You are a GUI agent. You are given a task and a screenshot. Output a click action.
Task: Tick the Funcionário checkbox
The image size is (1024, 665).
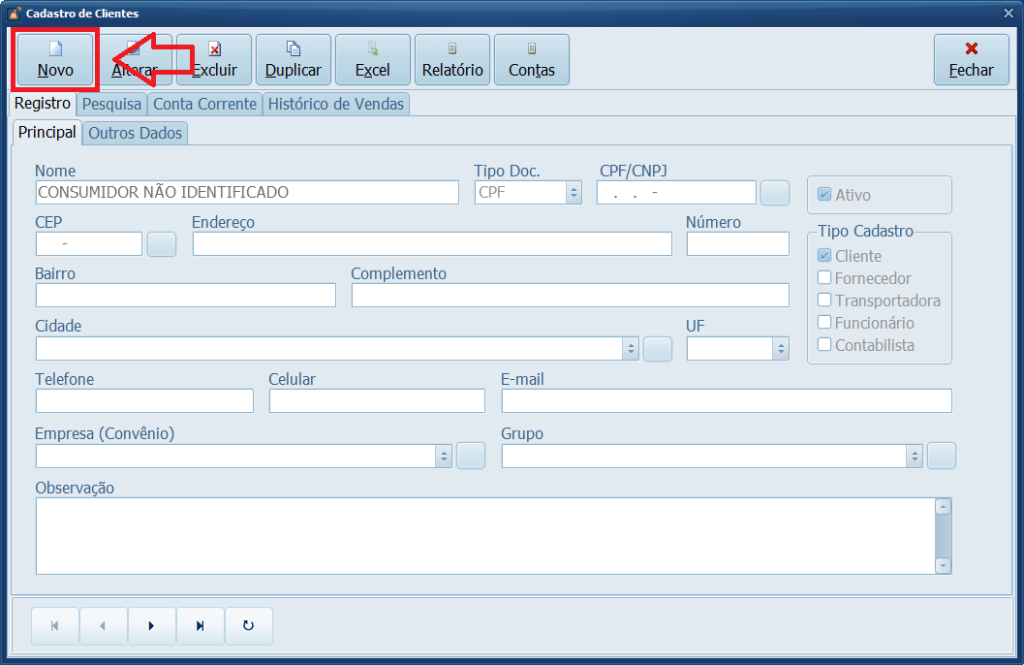point(825,322)
